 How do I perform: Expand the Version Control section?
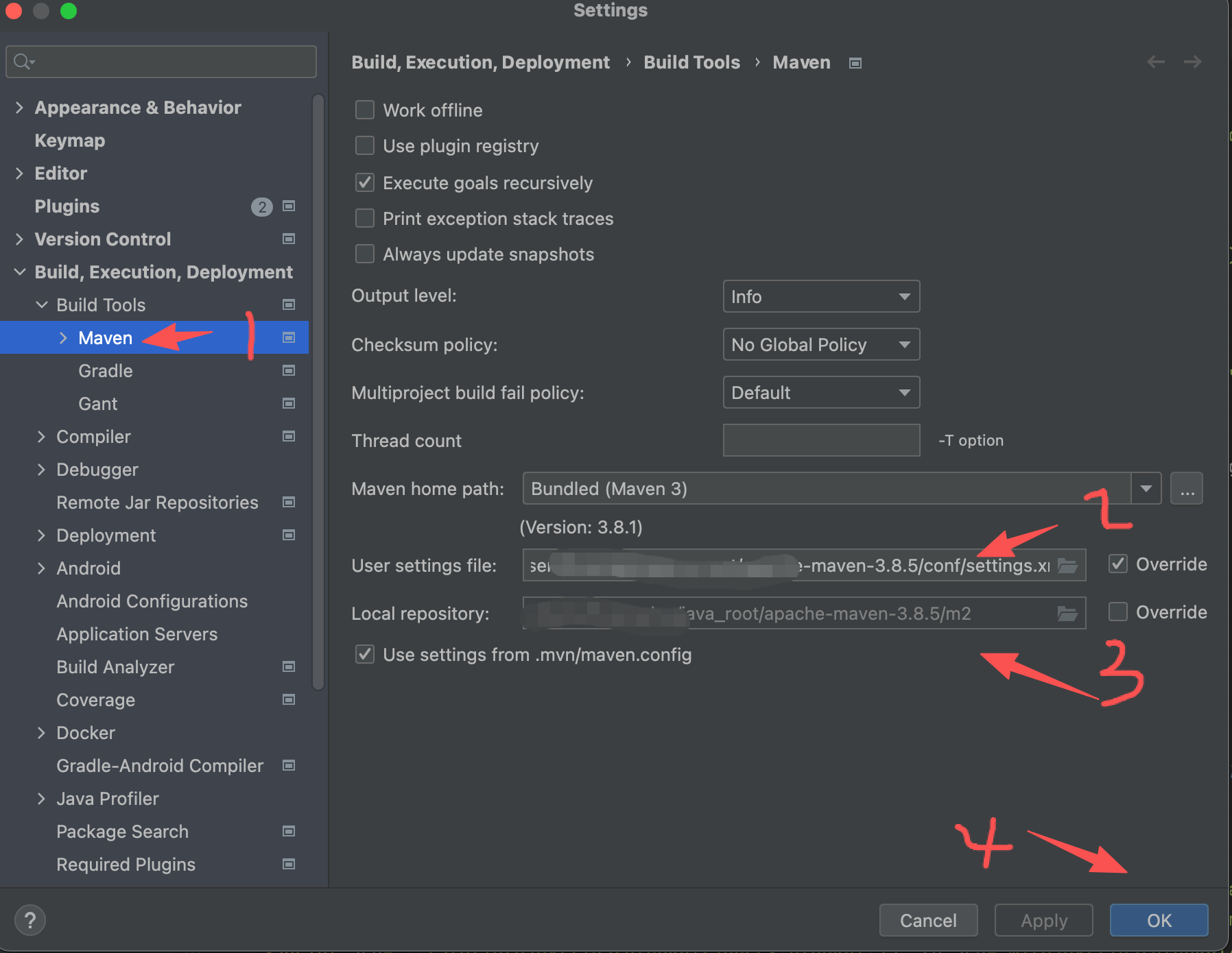[19, 239]
